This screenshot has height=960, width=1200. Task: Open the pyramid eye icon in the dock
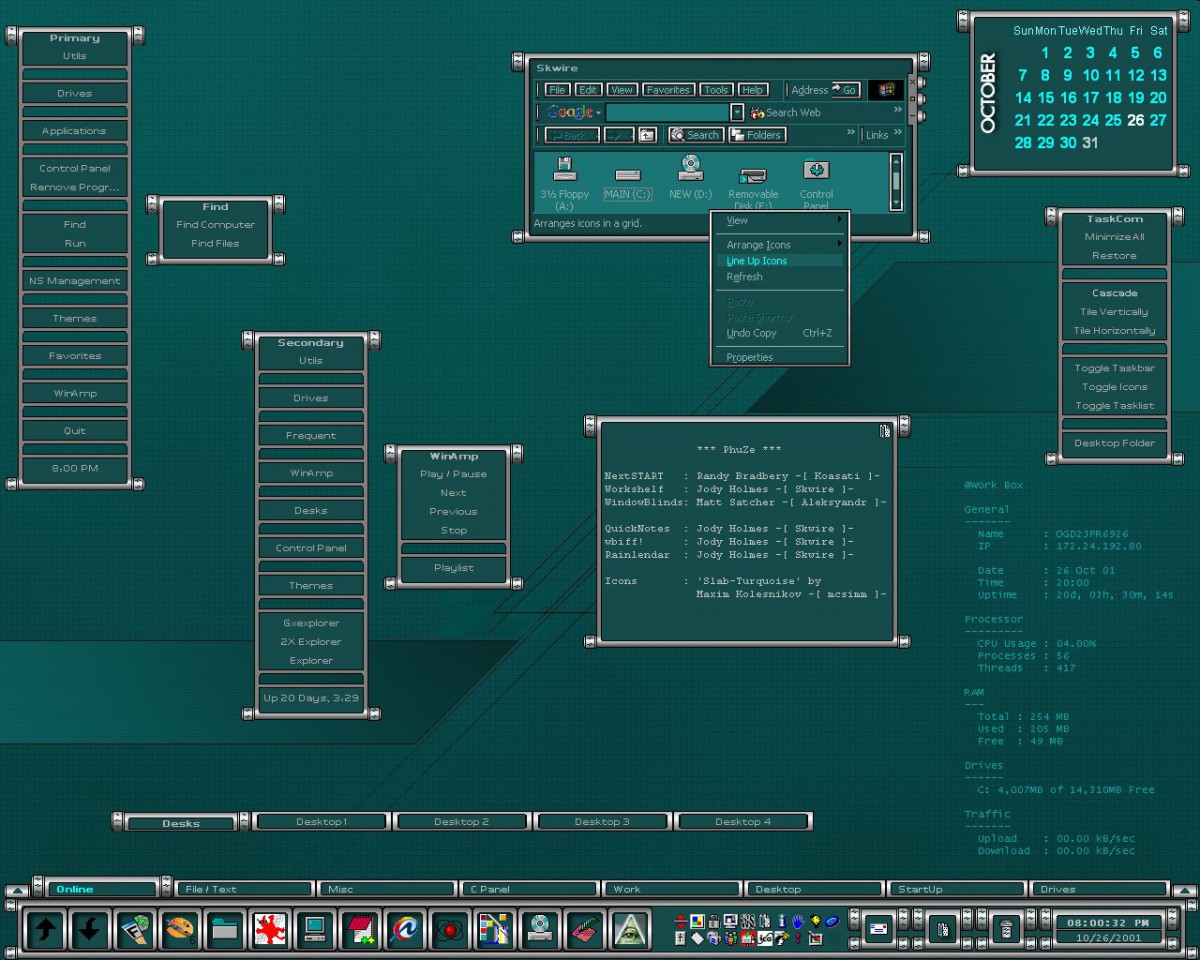[x=629, y=929]
